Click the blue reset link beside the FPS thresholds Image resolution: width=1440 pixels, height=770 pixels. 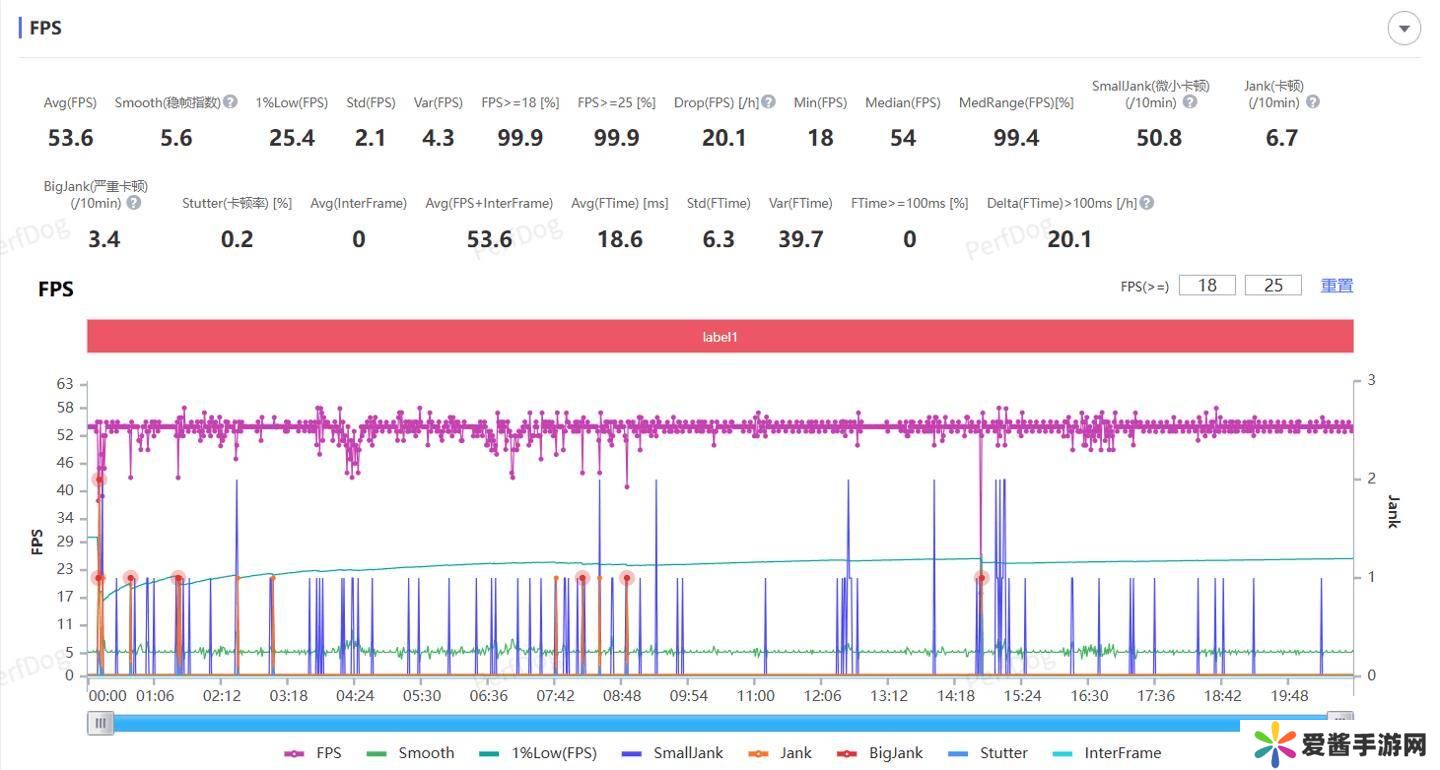[1336, 286]
